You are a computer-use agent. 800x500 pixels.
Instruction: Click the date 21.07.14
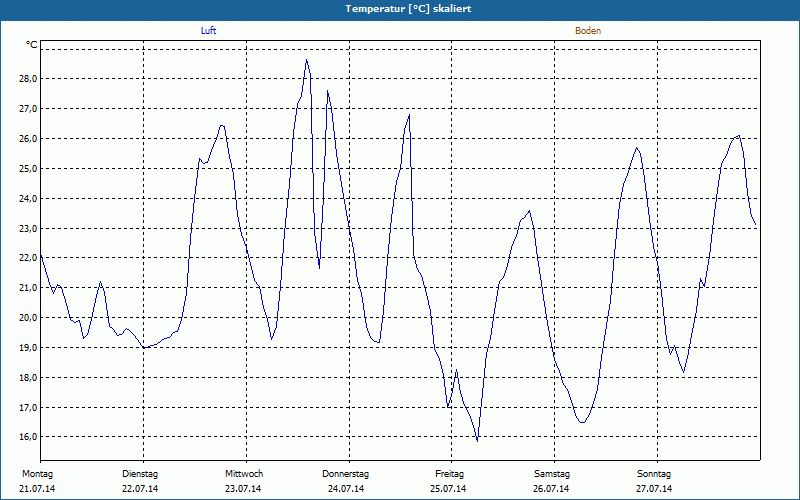click(37, 489)
